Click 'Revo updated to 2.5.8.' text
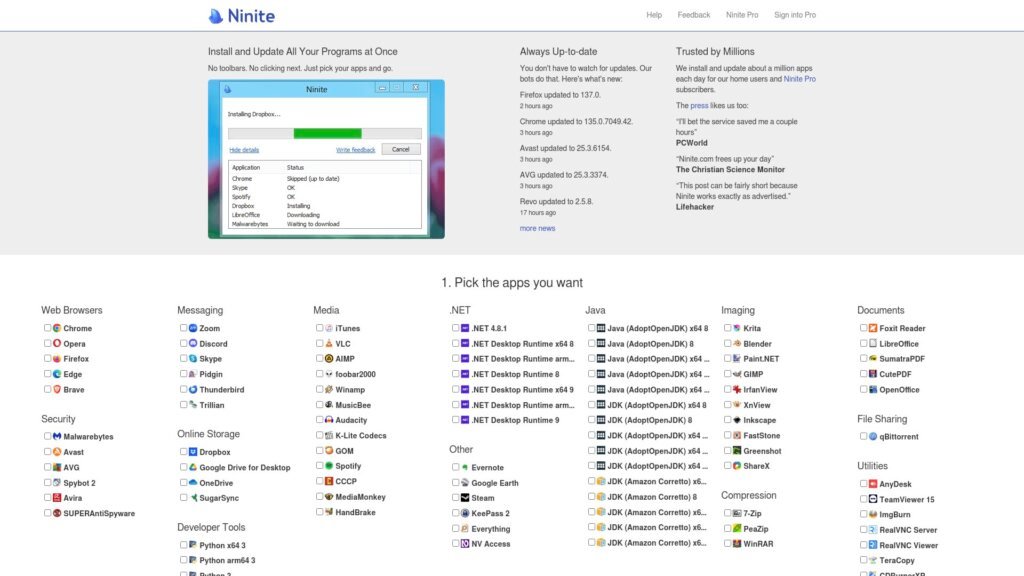Screen dimensions: 1024x576 (x=556, y=202)
